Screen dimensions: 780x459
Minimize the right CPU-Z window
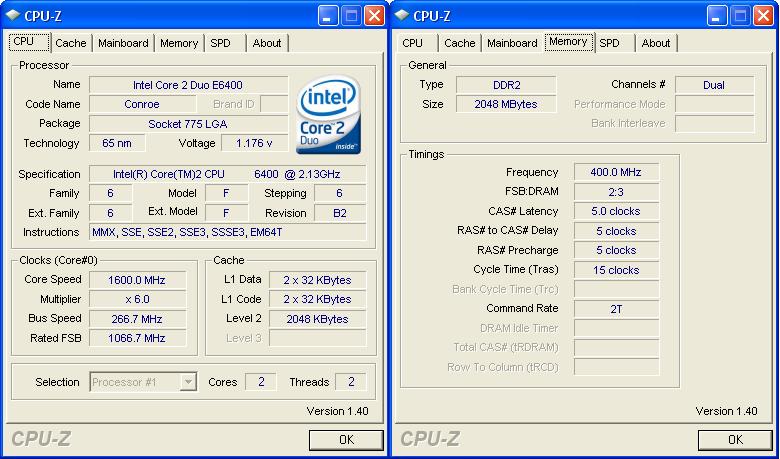pyautogui.click(x=716, y=16)
